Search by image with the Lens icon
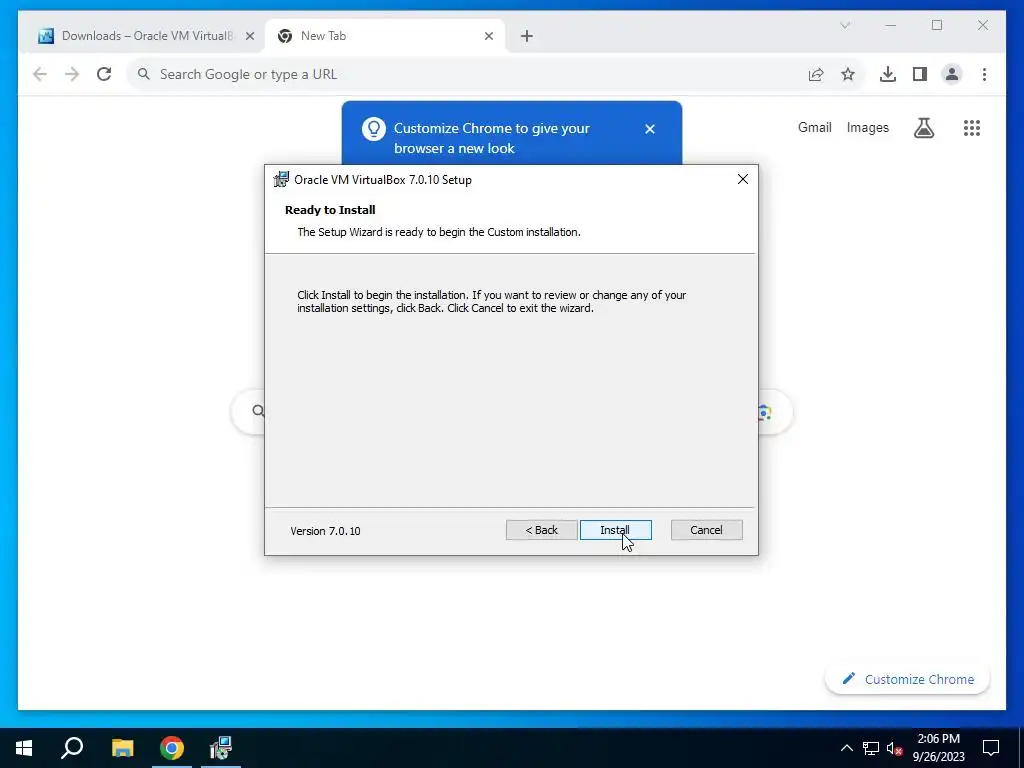 coord(765,412)
